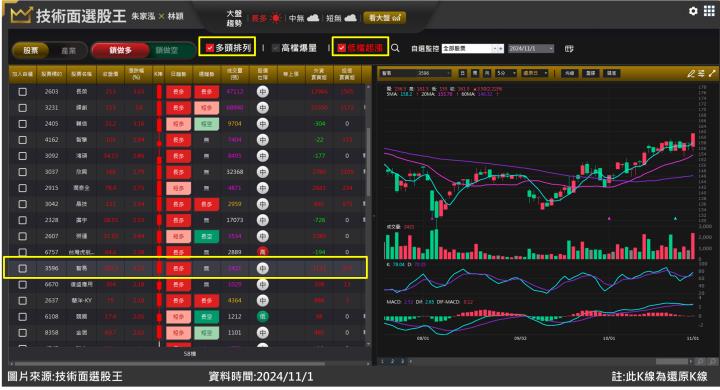Click second button after 還原日 dropdown

click(x=591, y=73)
